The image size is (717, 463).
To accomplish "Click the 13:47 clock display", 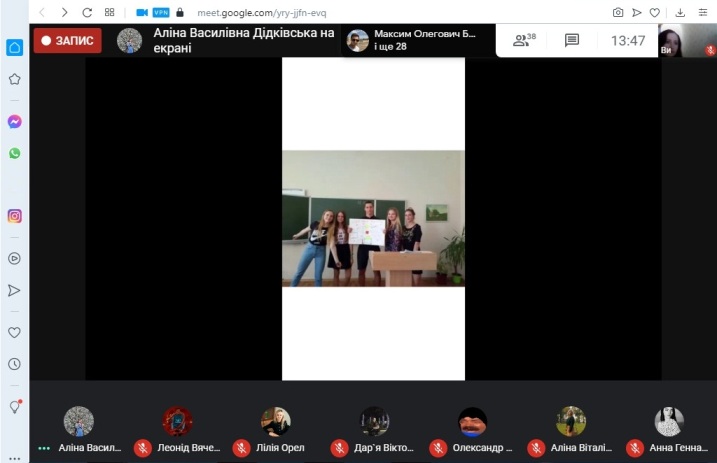I will click(x=628, y=41).
